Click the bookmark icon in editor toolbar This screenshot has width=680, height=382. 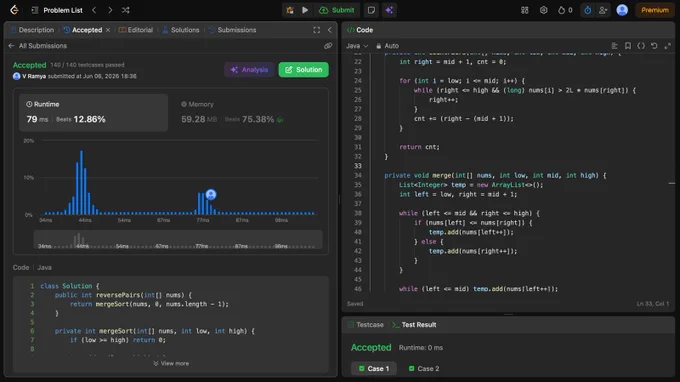[628, 46]
